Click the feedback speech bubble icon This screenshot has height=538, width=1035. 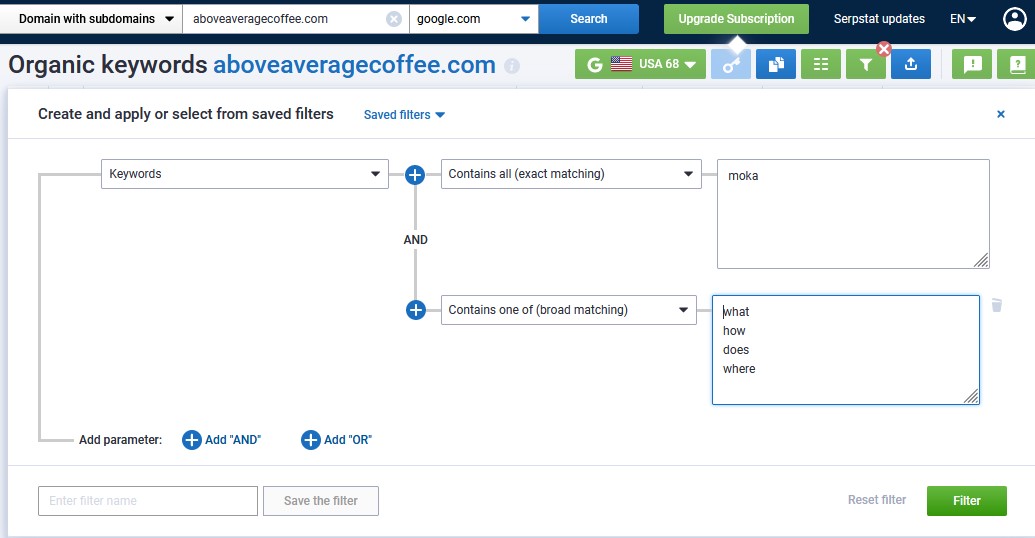tap(972, 64)
